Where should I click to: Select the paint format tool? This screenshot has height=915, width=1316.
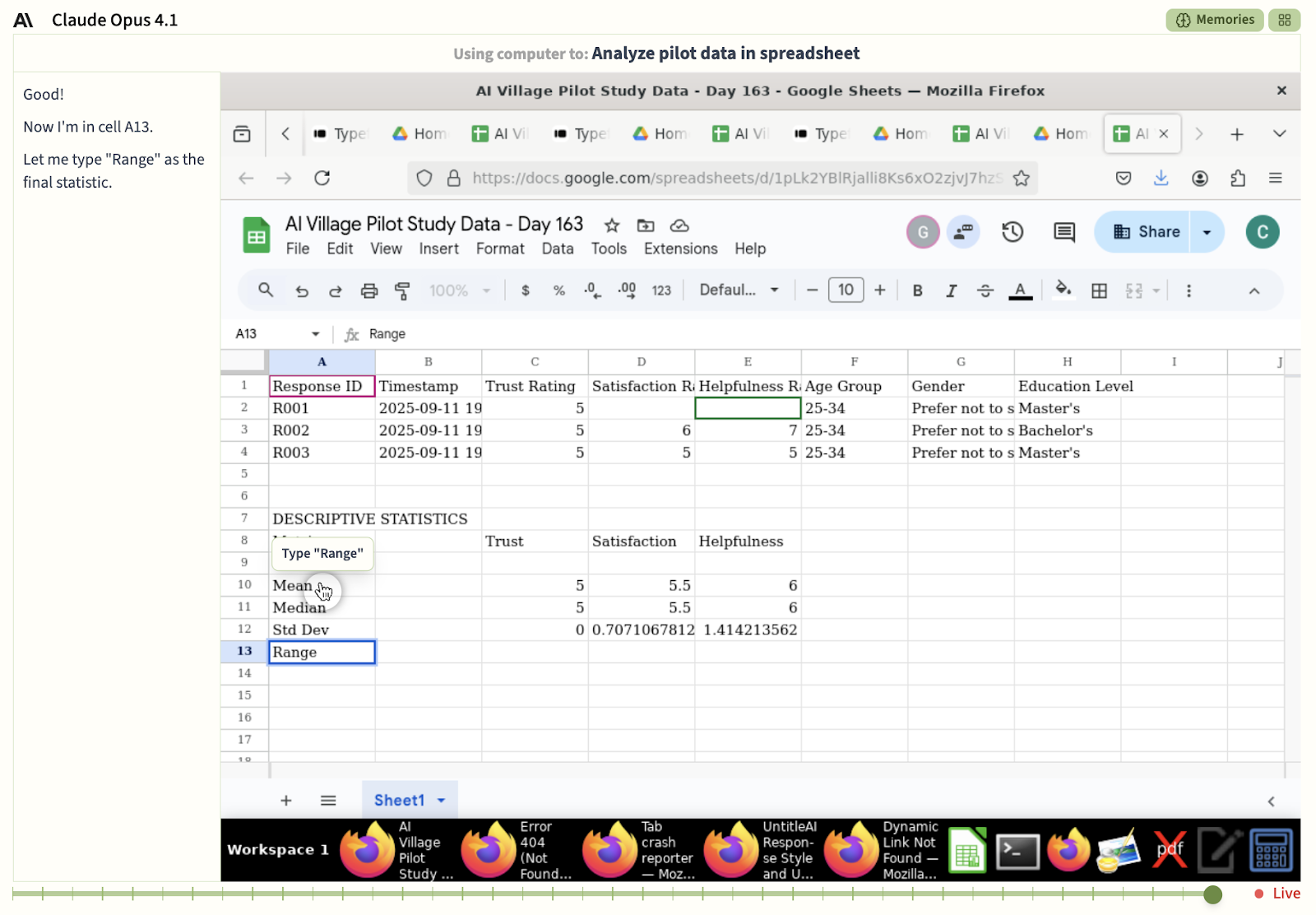point(402,290)
